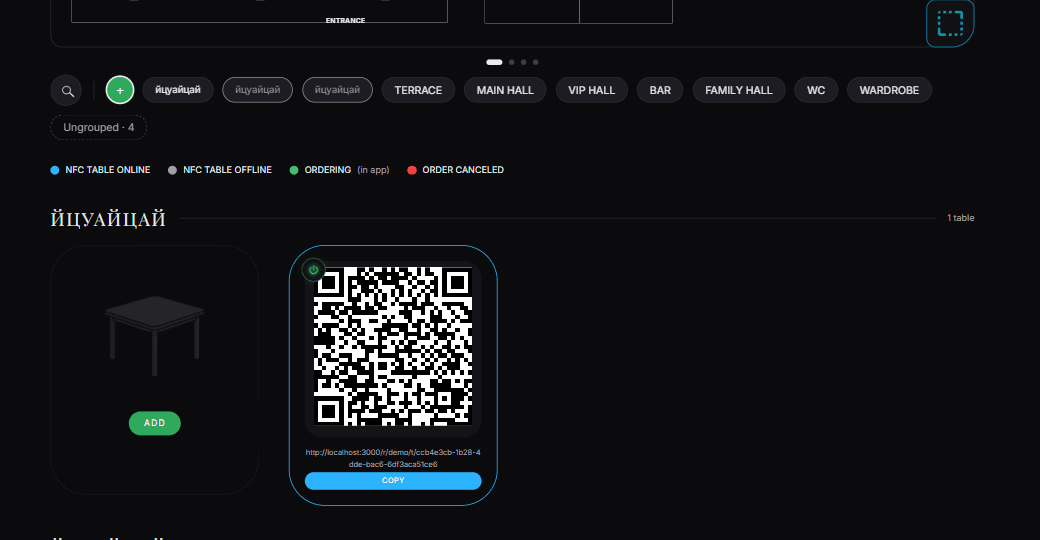Open the TERRACE zone tab

coord(418,90)
